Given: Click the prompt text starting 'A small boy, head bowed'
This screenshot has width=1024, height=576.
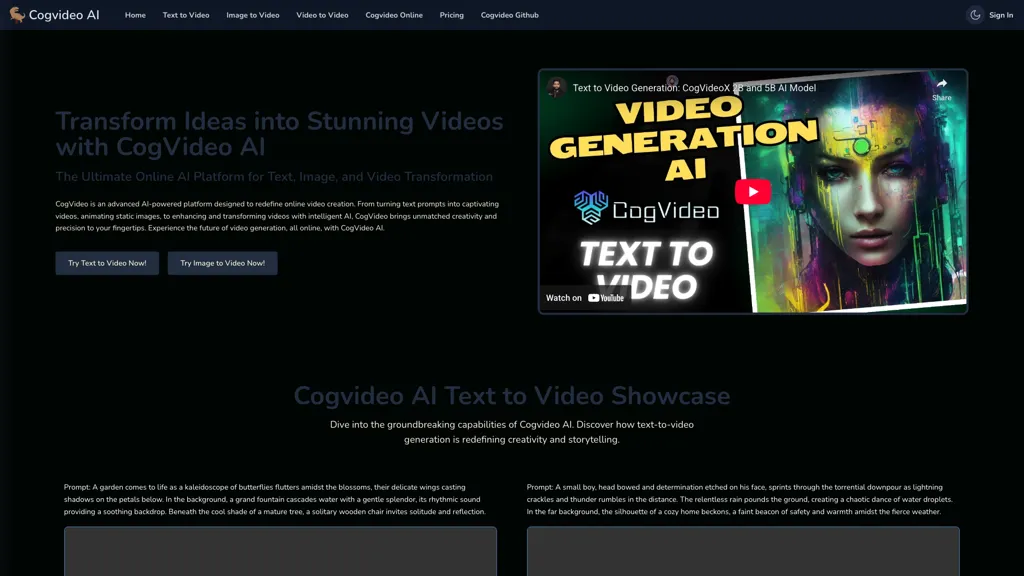Looking at the screenshot, I should tap(739, 499).
